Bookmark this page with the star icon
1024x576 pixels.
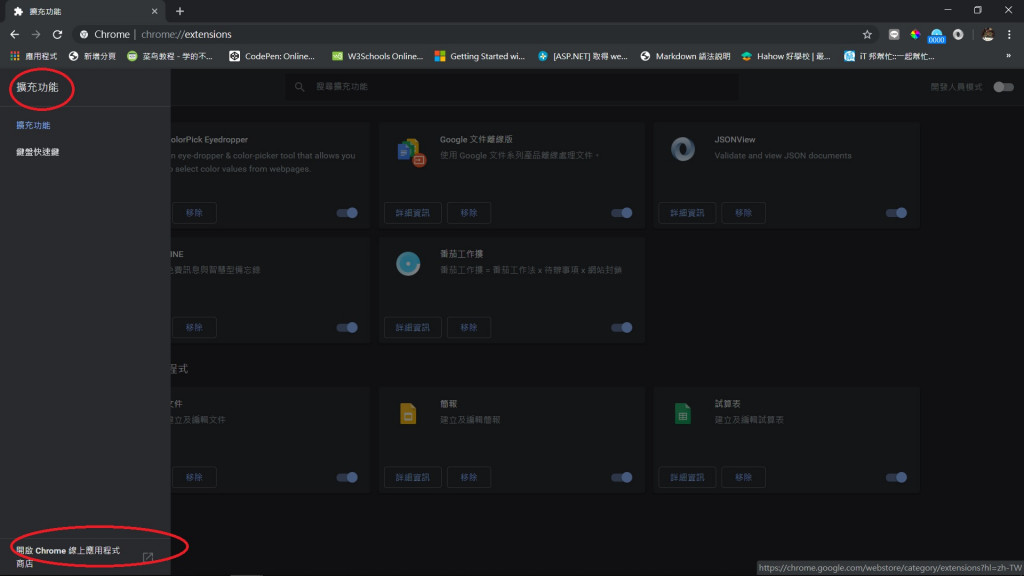coord(867,35)
